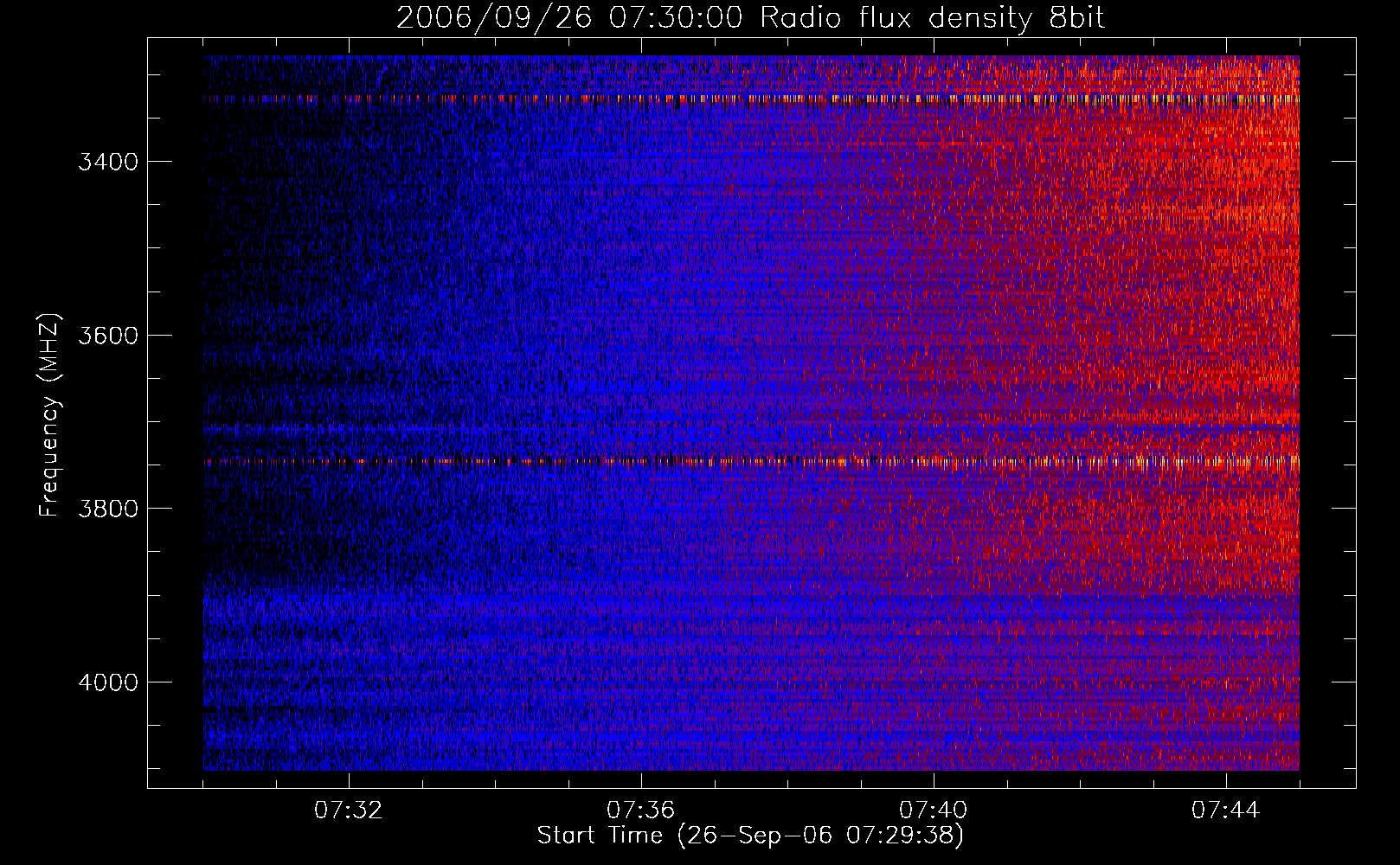Click the 07:36 time axis label
1400x865 pixels.
[x=640, y=810]
